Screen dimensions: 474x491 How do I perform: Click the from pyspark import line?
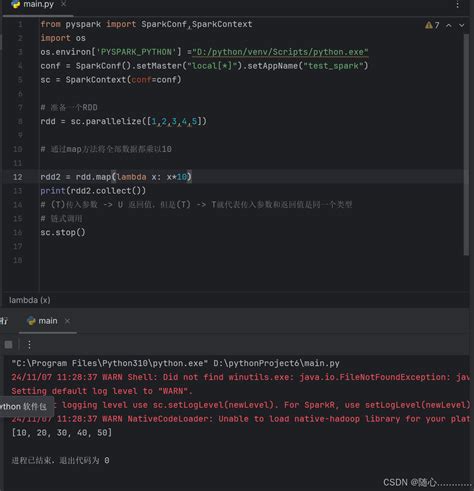[x=146, y=24]
